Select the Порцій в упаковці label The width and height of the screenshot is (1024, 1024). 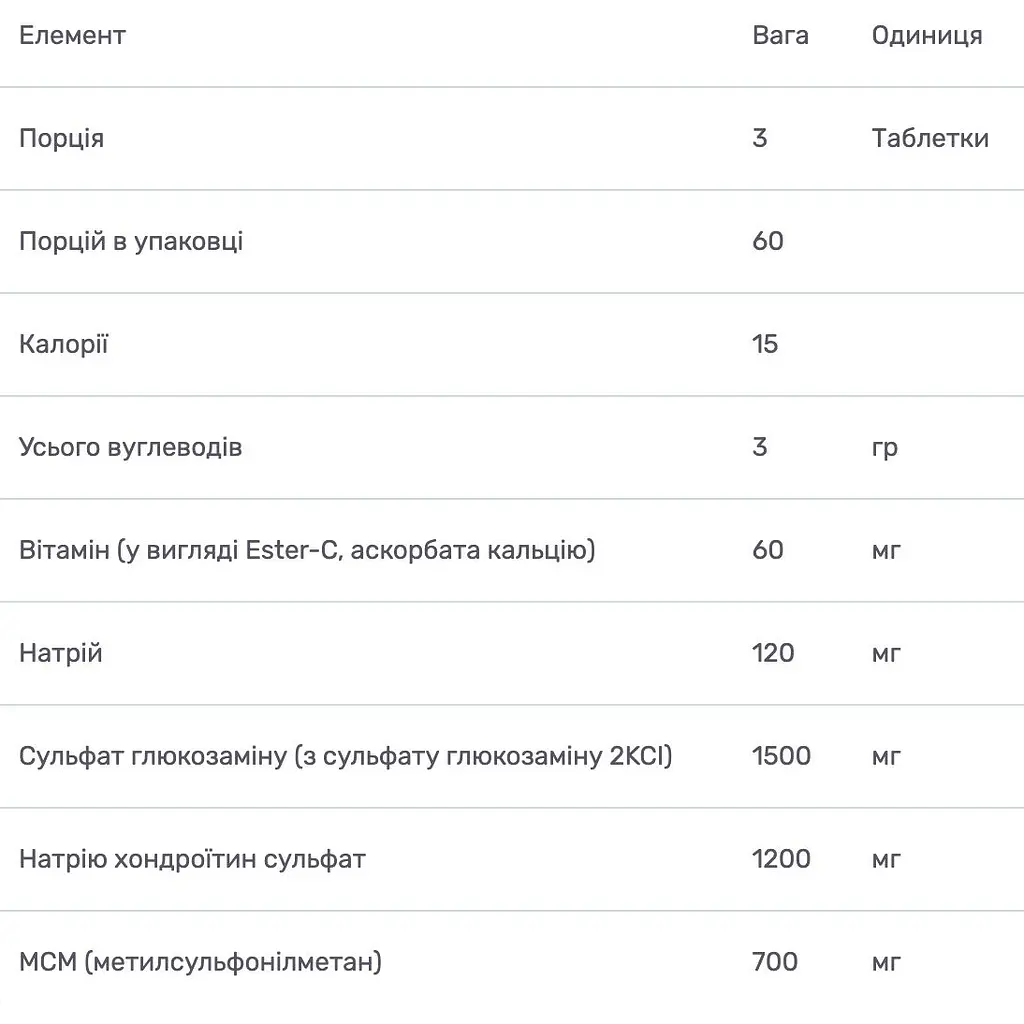click(x=131, y=241)
